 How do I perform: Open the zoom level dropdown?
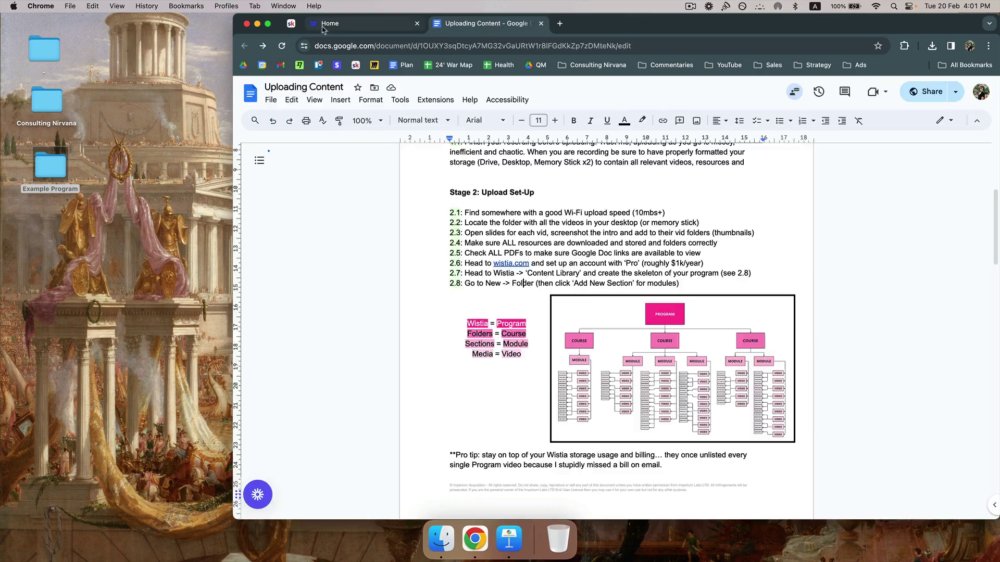[367, 121]
